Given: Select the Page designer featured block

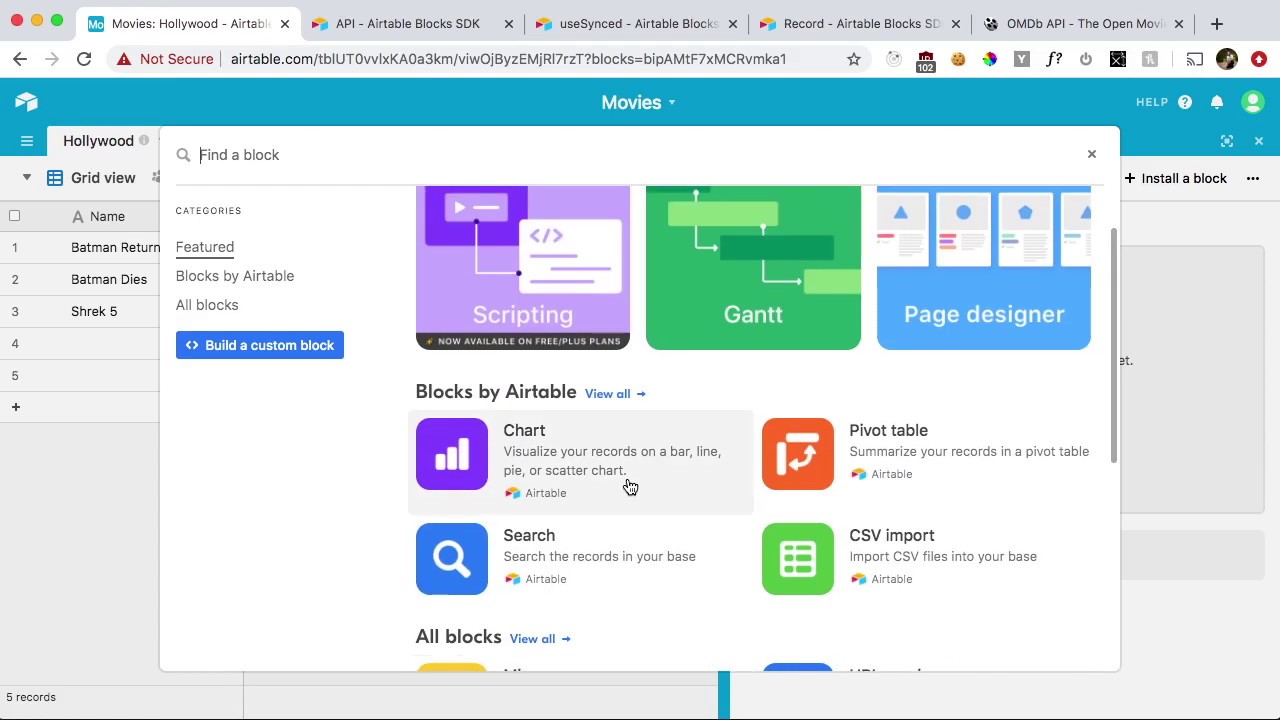Looking at the screenshot, I should click(x=984, y=267).
